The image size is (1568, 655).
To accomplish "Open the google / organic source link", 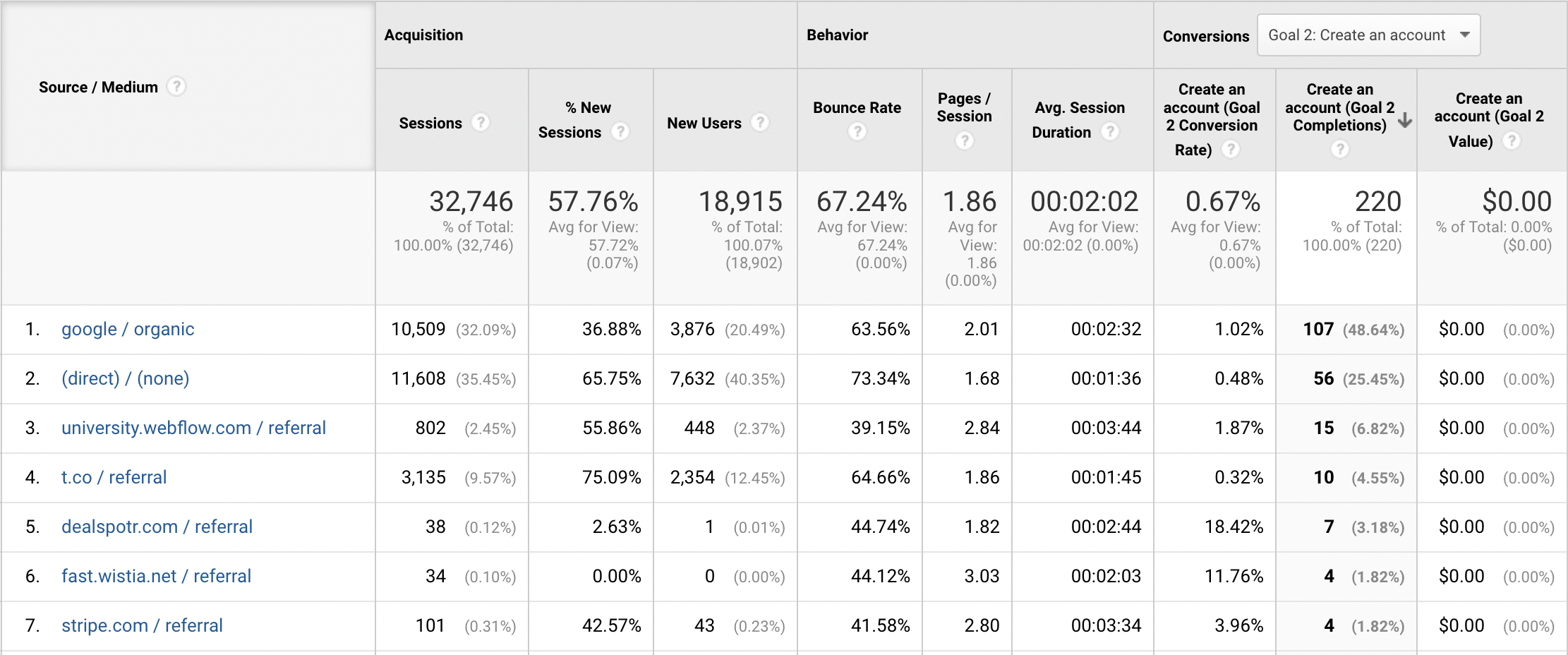I will point(128,330).
